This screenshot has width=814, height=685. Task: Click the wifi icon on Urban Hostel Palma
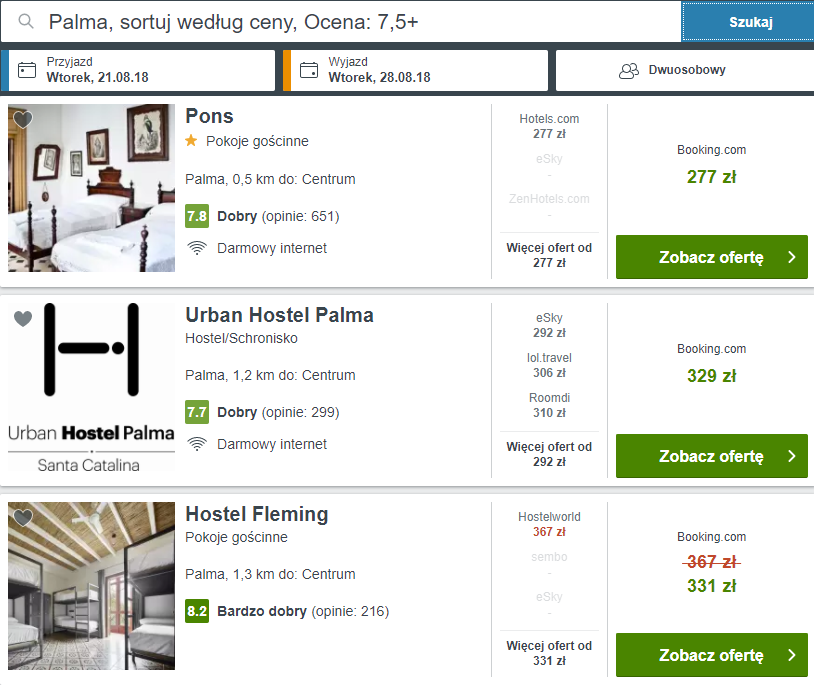pos(197,444)
